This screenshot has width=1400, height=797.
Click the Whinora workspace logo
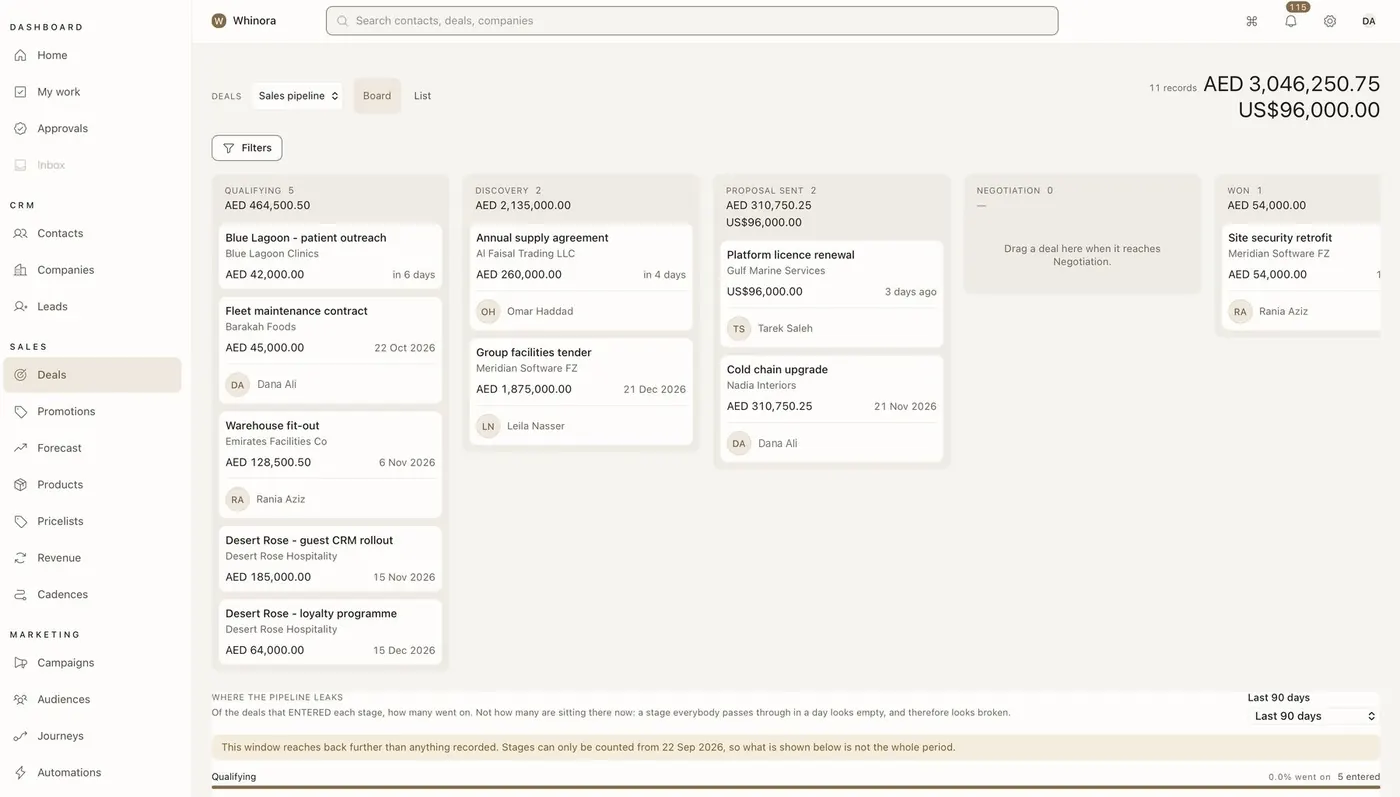219,20
